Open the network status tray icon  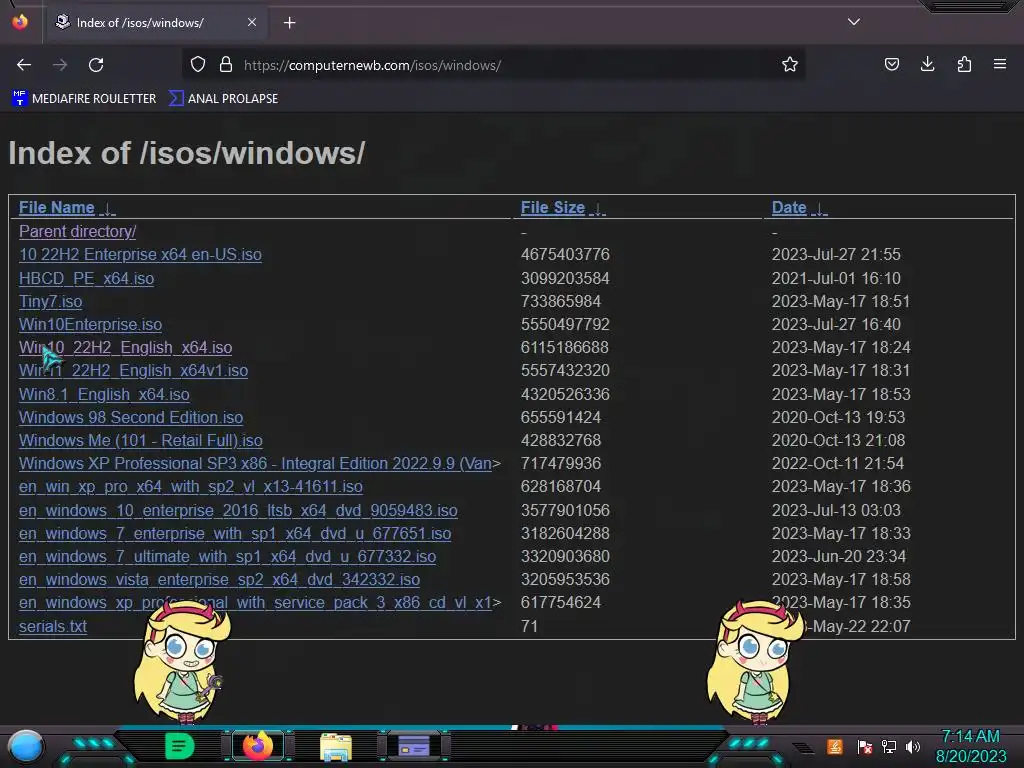pos(888,746)
